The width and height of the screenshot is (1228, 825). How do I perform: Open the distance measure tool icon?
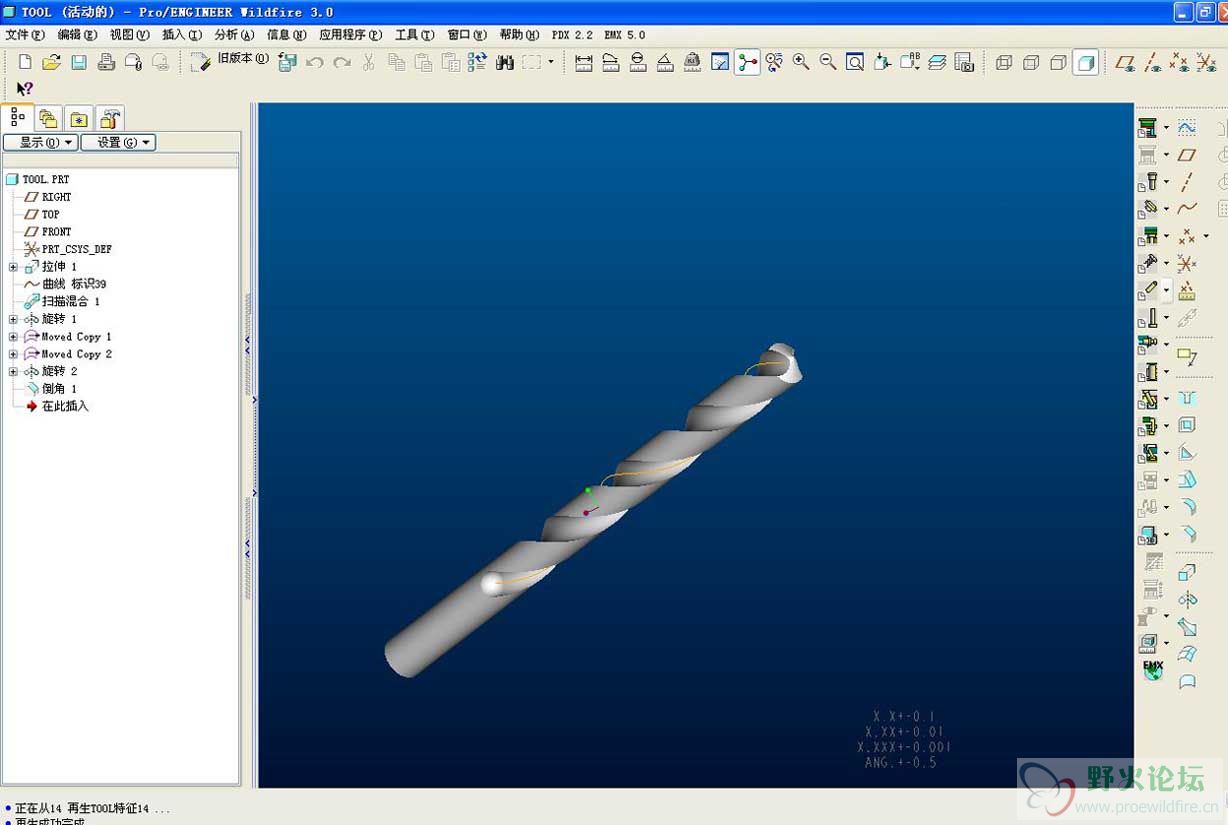pos(584,62)
